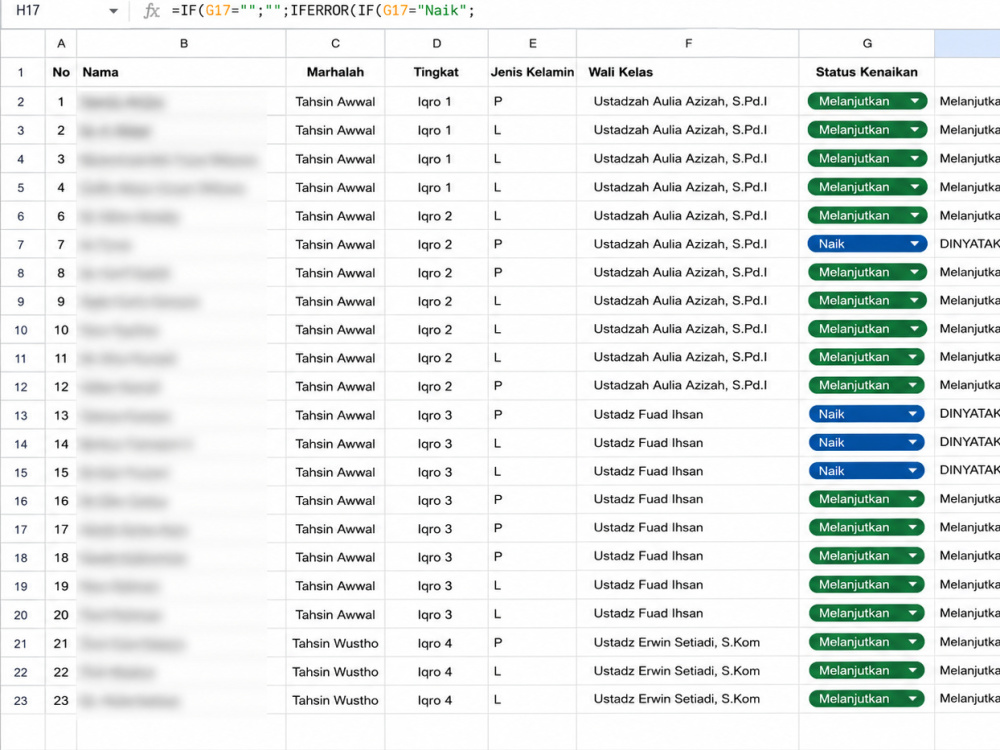This screenshot has width=1000, height=750.
Task: Click Iqro 2 cell in row 12
Action: click(436, 386)
